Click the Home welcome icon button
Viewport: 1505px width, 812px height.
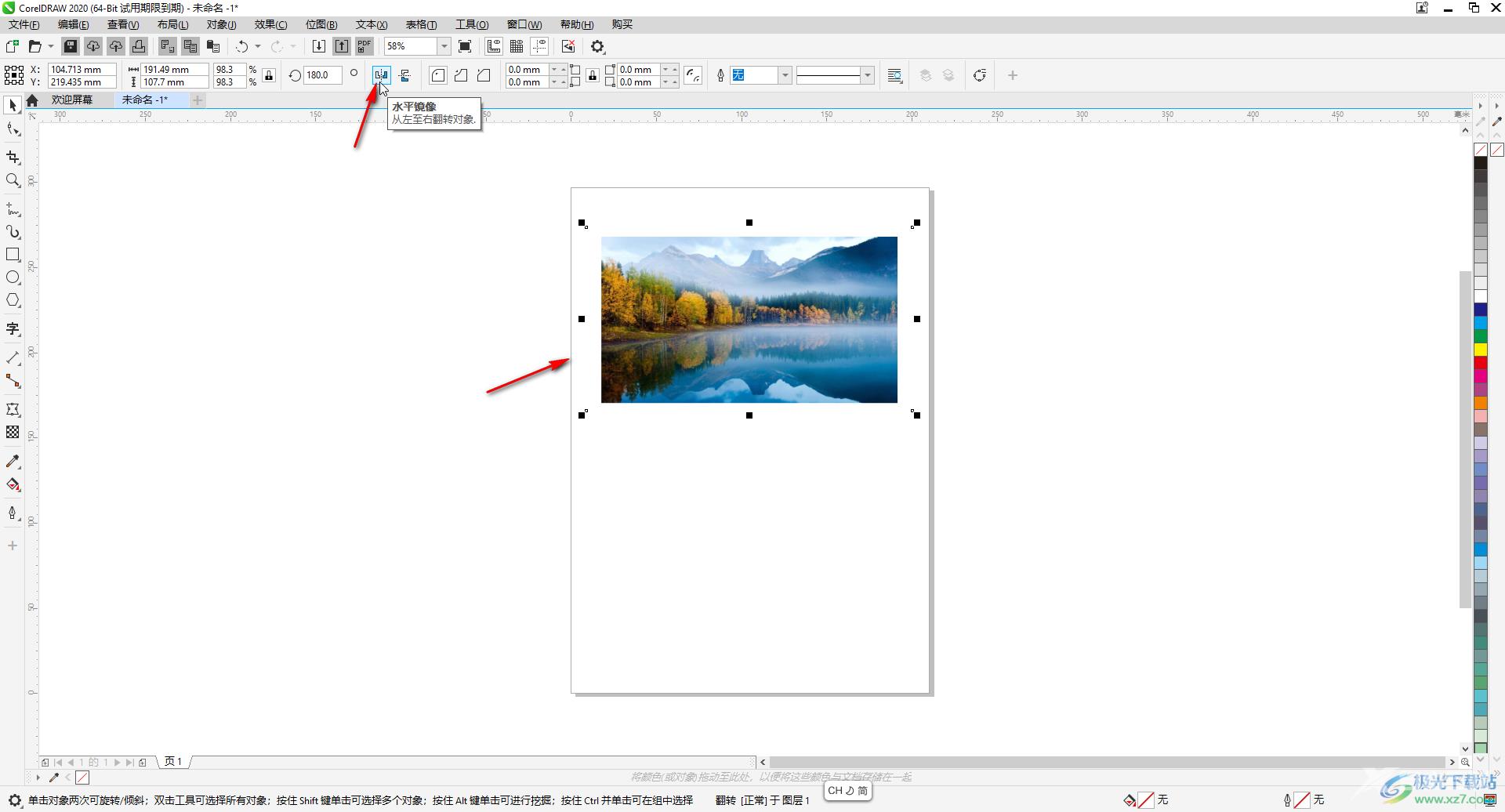(32, 100)
